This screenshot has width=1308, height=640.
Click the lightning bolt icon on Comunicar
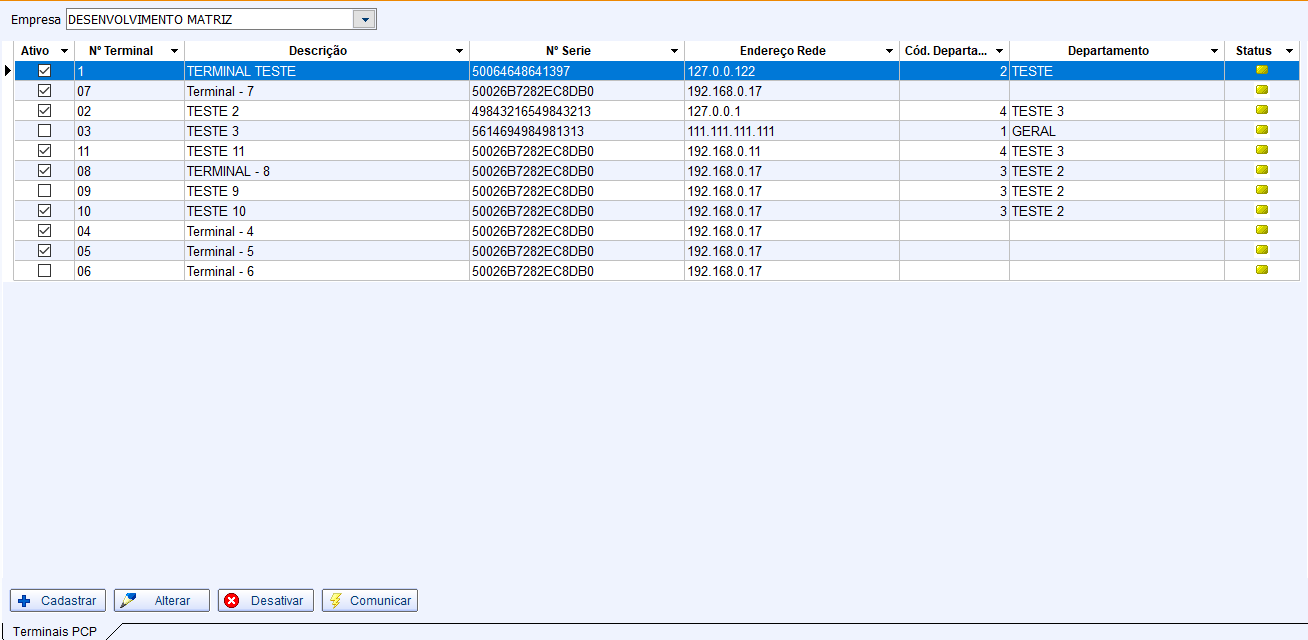(x=336, y=601)
